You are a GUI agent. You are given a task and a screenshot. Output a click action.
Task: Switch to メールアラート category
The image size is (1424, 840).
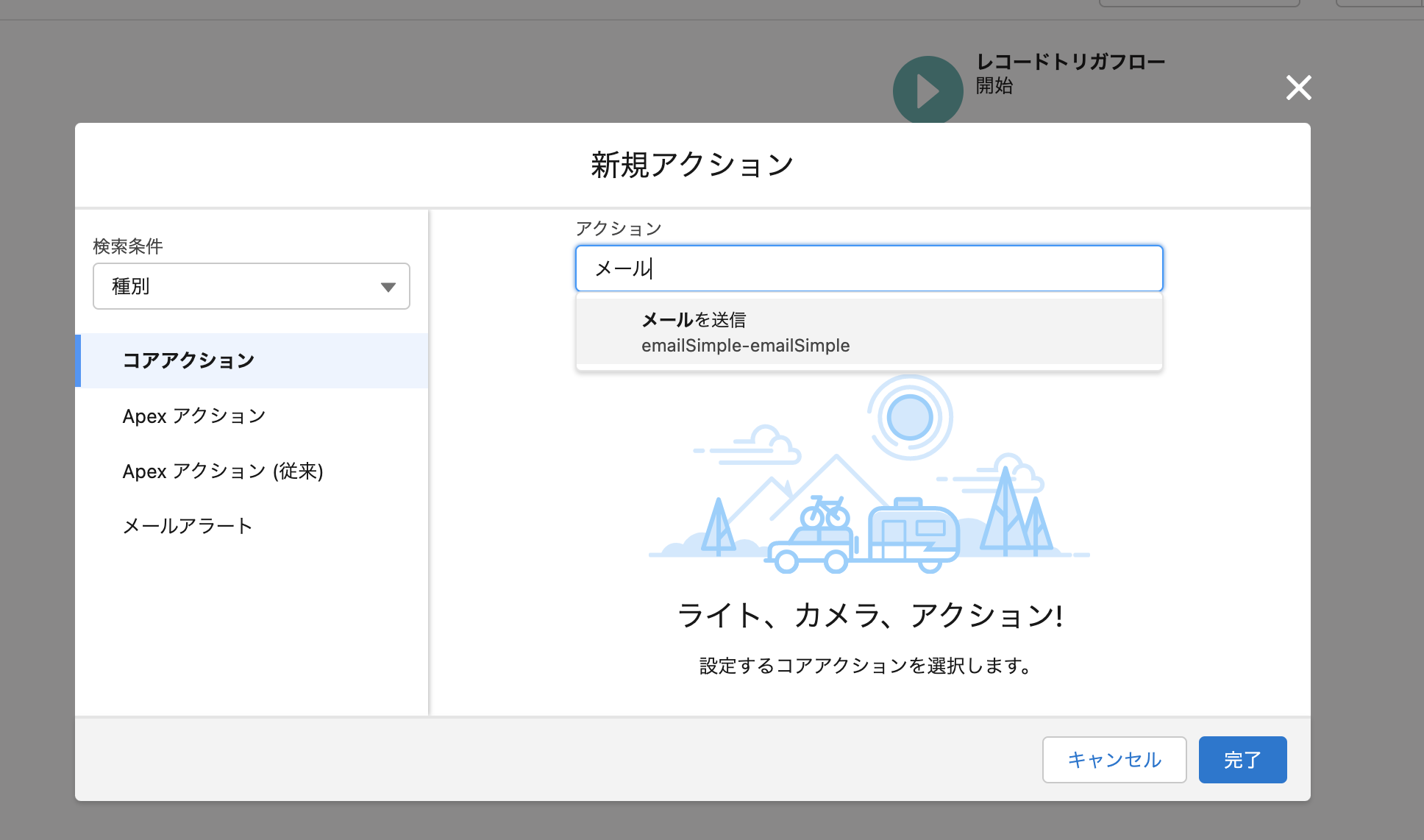187,524
